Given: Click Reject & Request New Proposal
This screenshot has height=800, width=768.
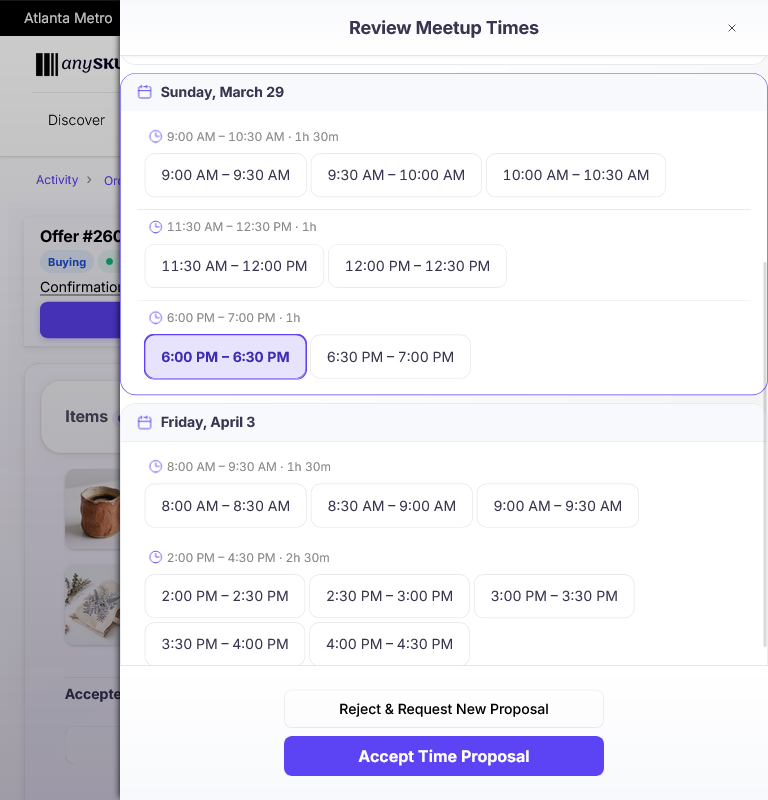Looking at the screenshot, I should (x=444, y=709).
